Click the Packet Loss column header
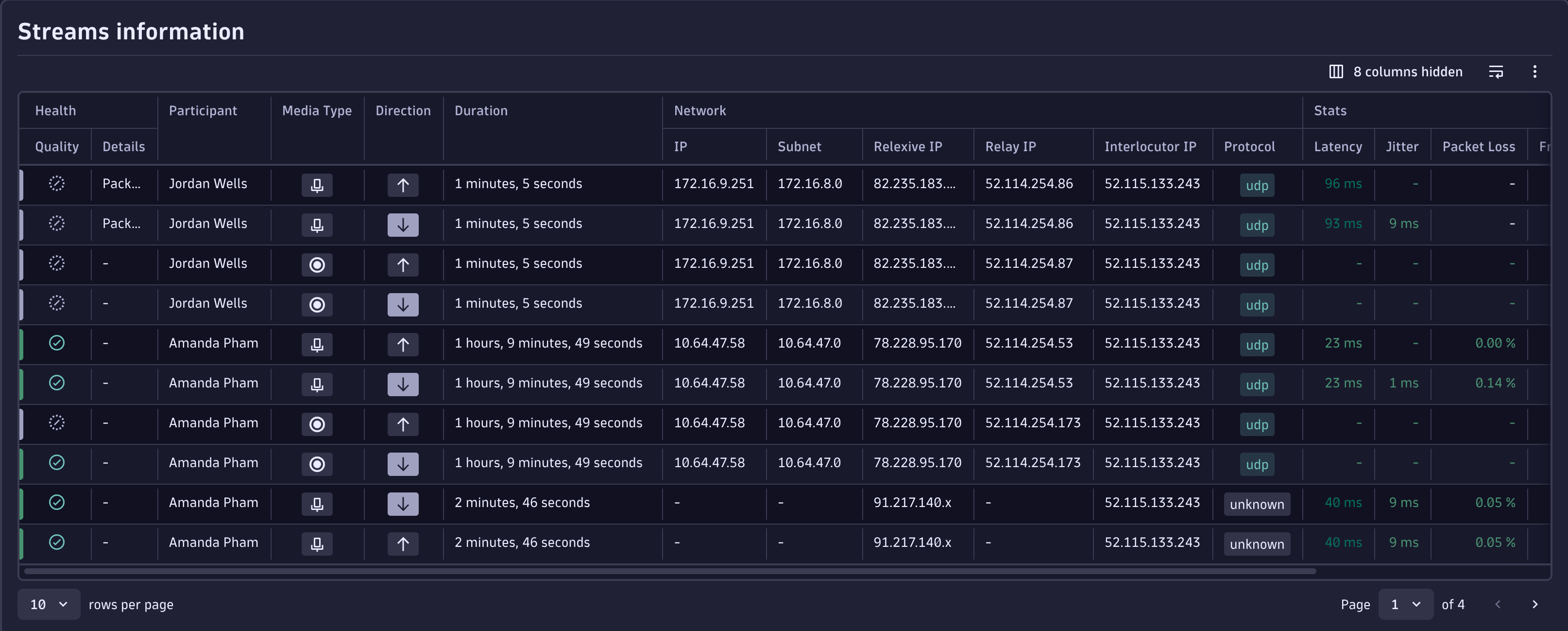Screen dimensions: 1568x631 [x=1478, y=146]
